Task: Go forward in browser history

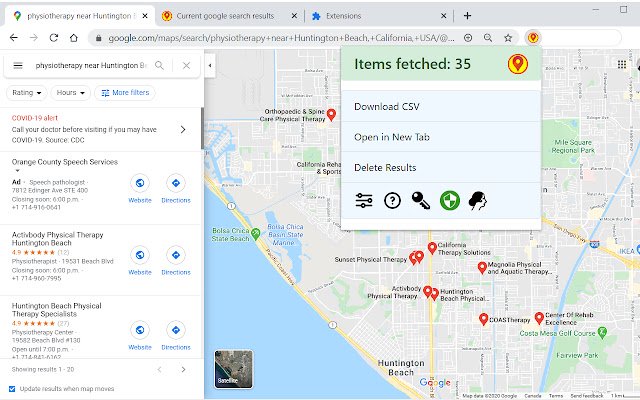Action: pos(34,38)
